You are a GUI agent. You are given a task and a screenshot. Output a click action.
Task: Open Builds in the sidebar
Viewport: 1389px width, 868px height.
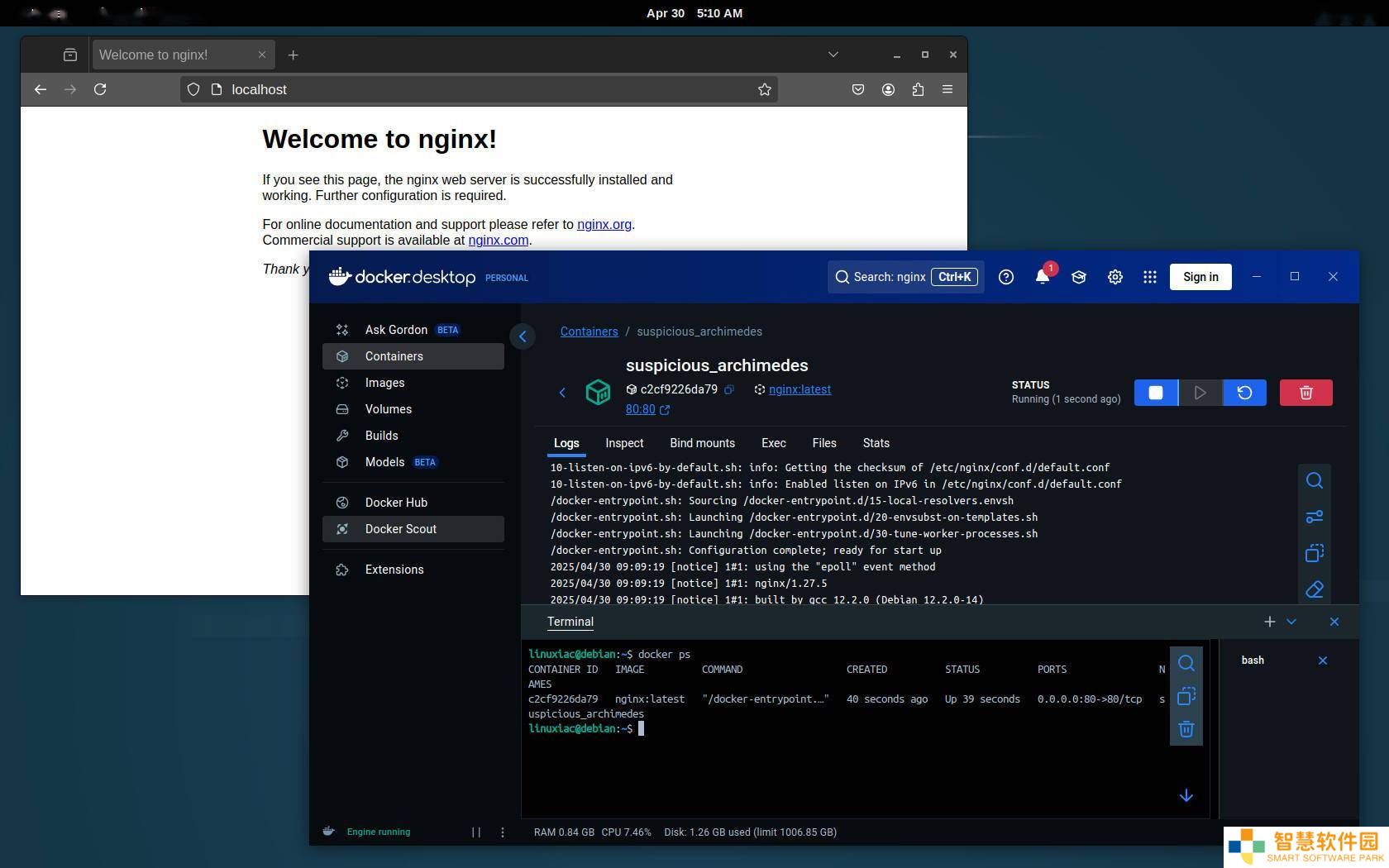[x=413, y=436]
